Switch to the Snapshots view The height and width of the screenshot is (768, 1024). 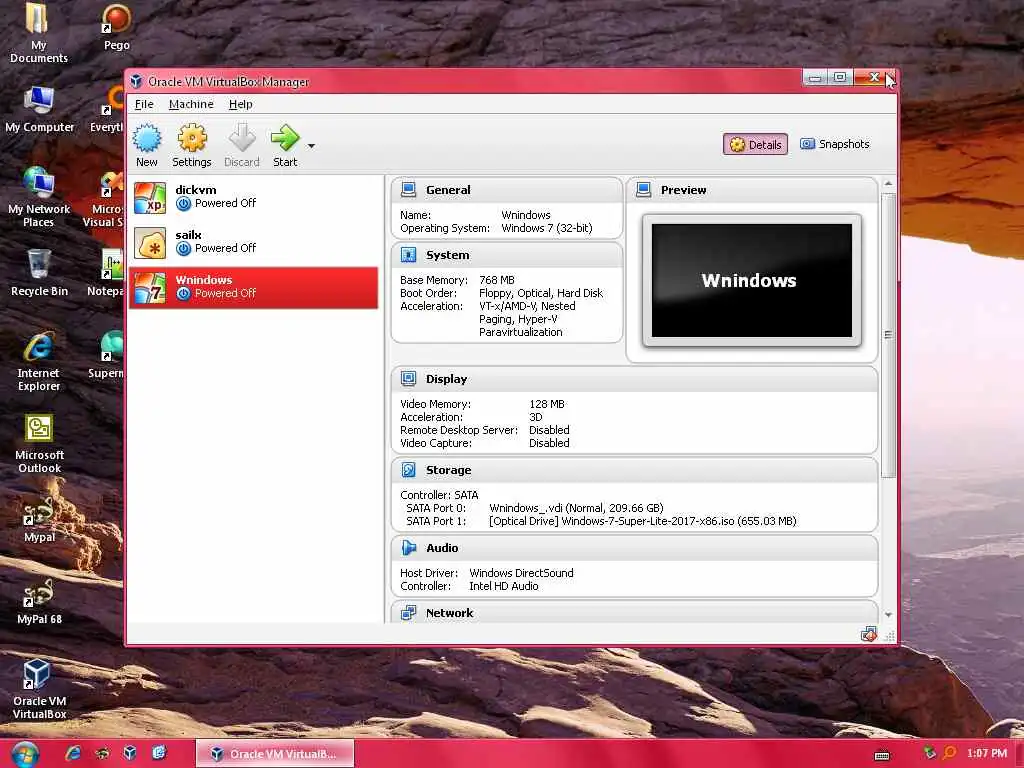pyautogui.click(x=835, y=144)
